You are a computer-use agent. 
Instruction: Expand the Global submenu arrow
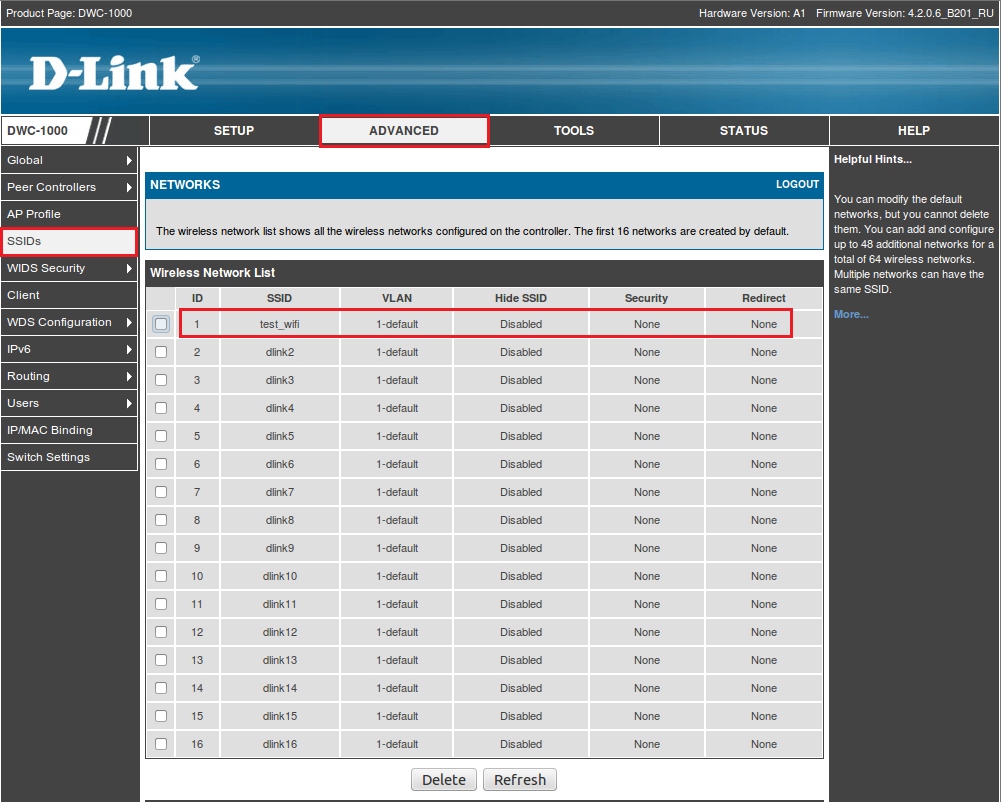(129, 160)
